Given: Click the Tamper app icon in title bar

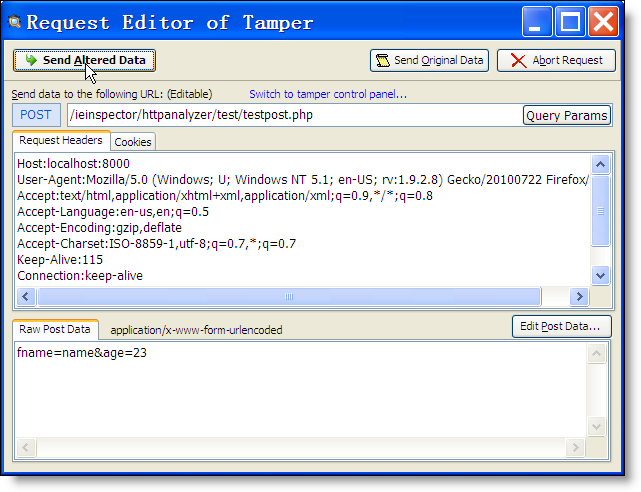Looking at the screenshot, I should [15, 22].
